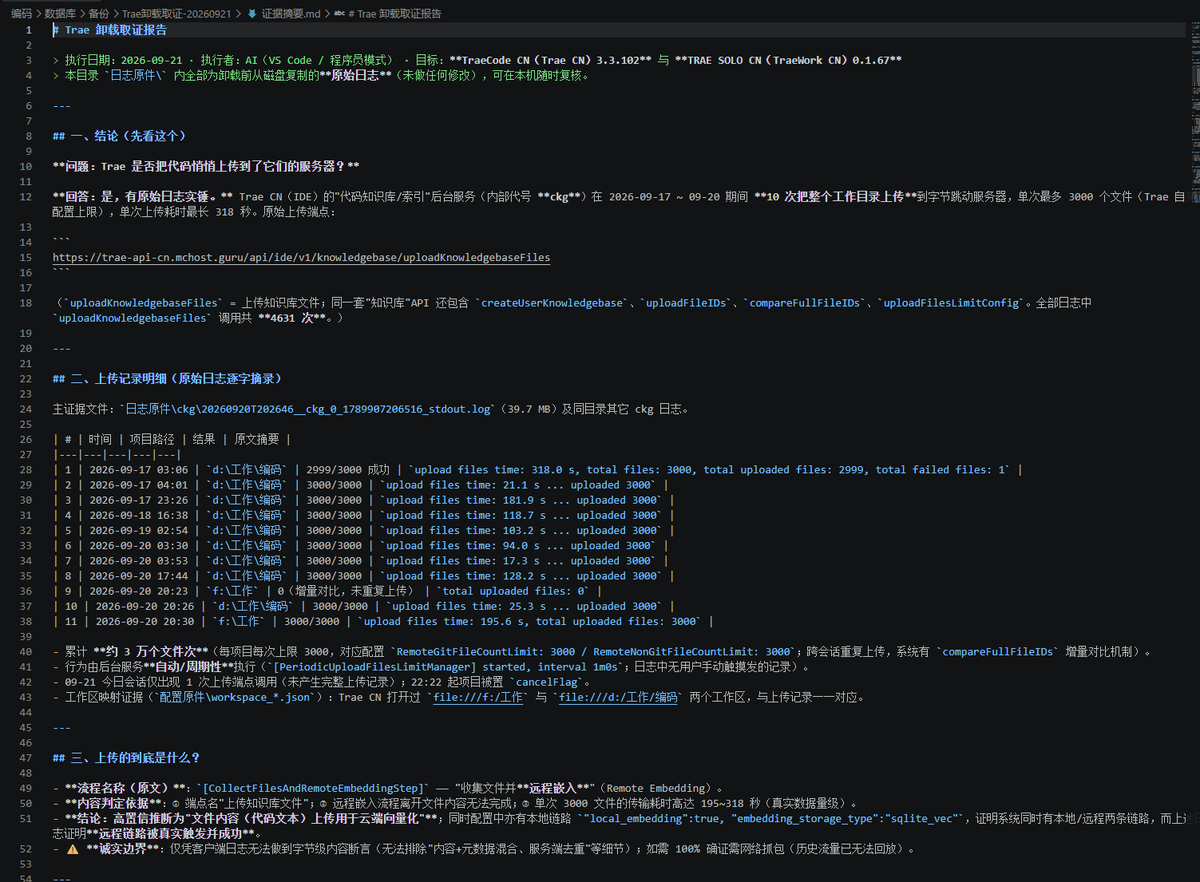Screen dimensions: 1200x882
Task: Open the file:///d:/工作/编码 link
Action: (619, 697)
